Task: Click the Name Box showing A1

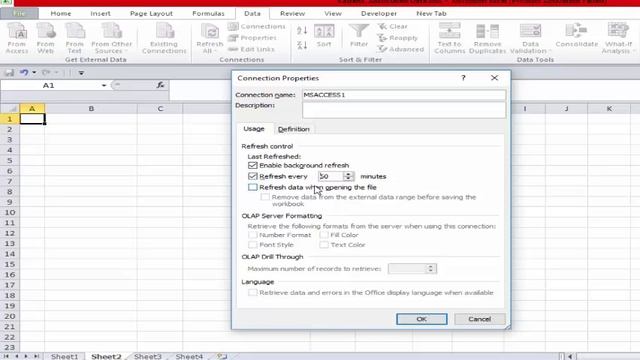Action: pyautogui.click(x=49, y=85)
